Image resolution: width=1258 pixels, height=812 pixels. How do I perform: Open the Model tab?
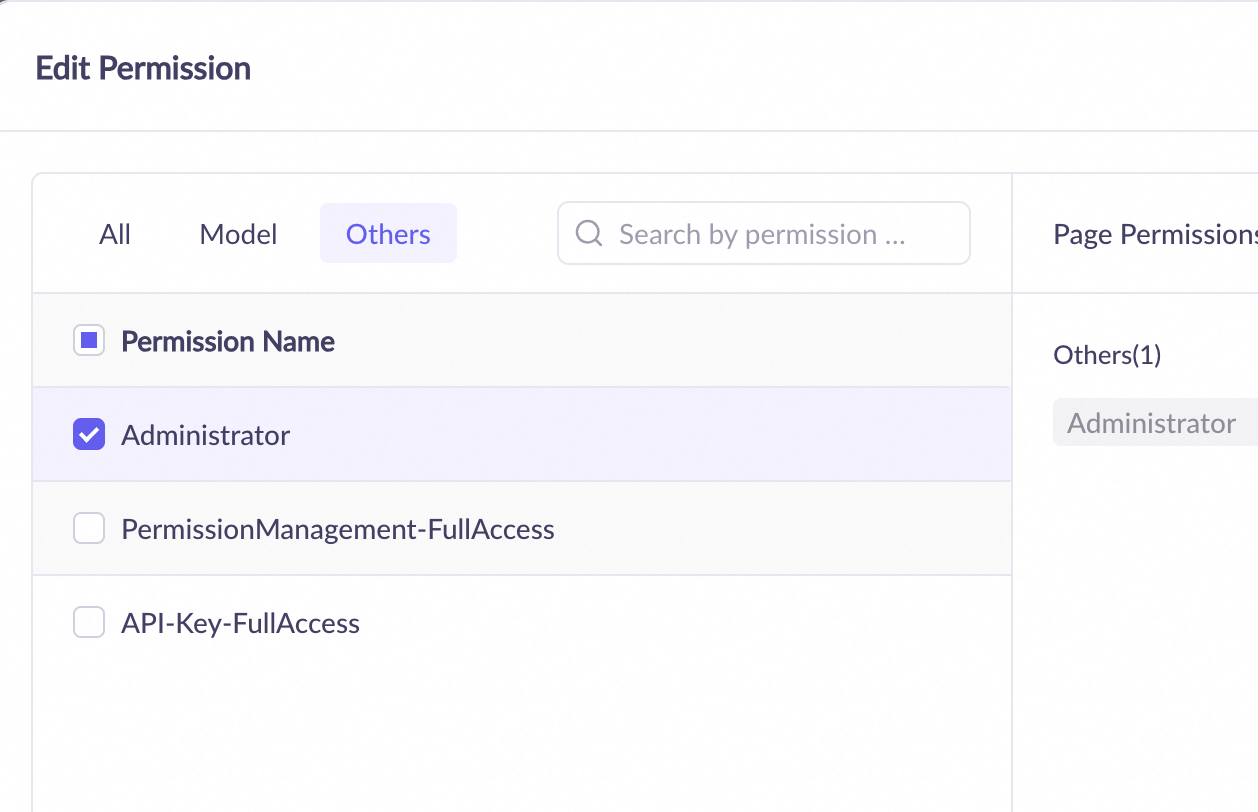point(238,234)
